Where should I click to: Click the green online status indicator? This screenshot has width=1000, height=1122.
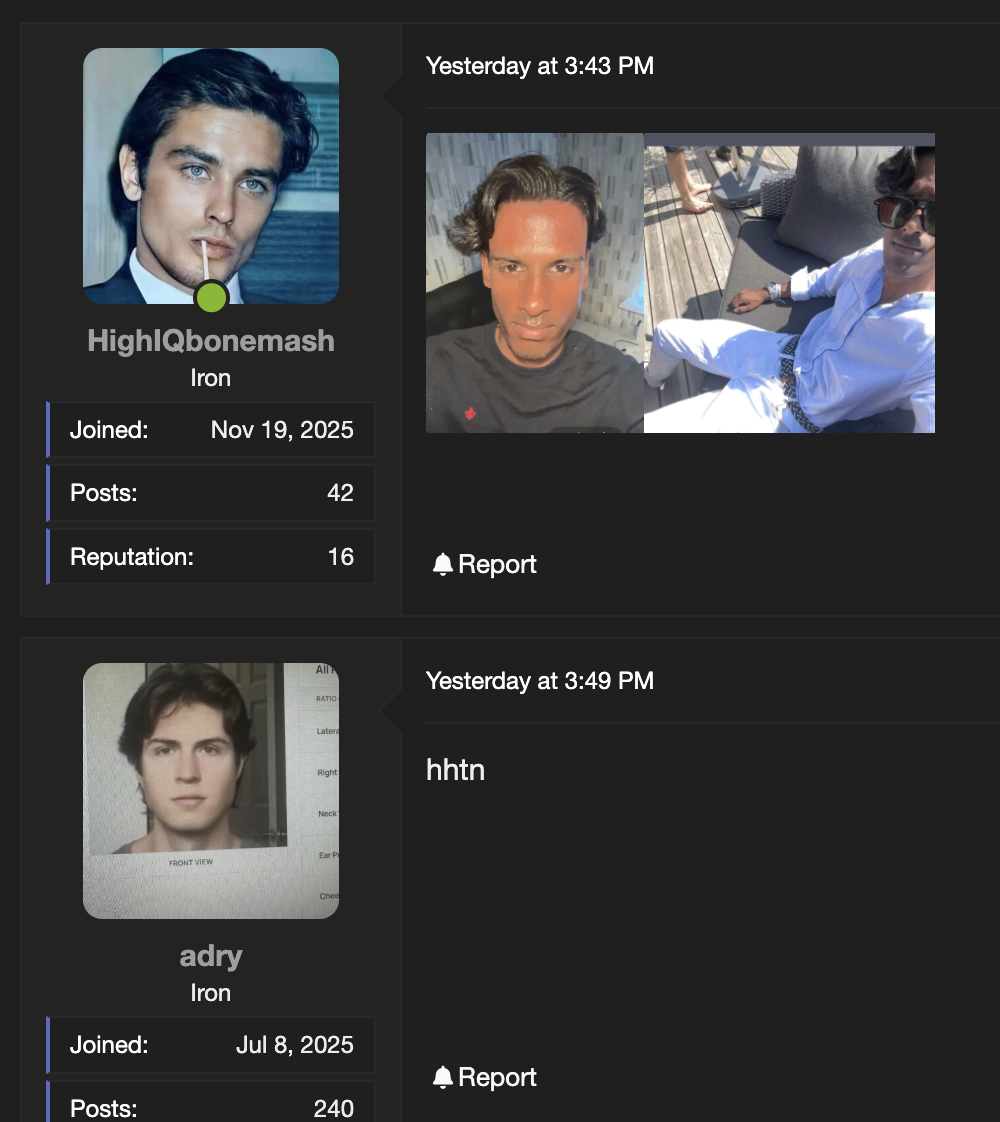[210, 297]
